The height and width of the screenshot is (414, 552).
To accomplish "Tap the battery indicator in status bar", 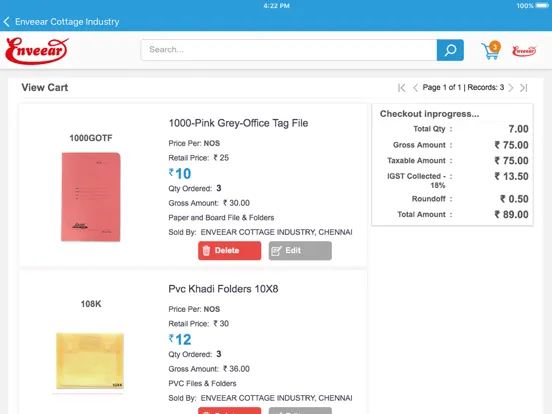I will pyautogui.click(x=542, y=6).
